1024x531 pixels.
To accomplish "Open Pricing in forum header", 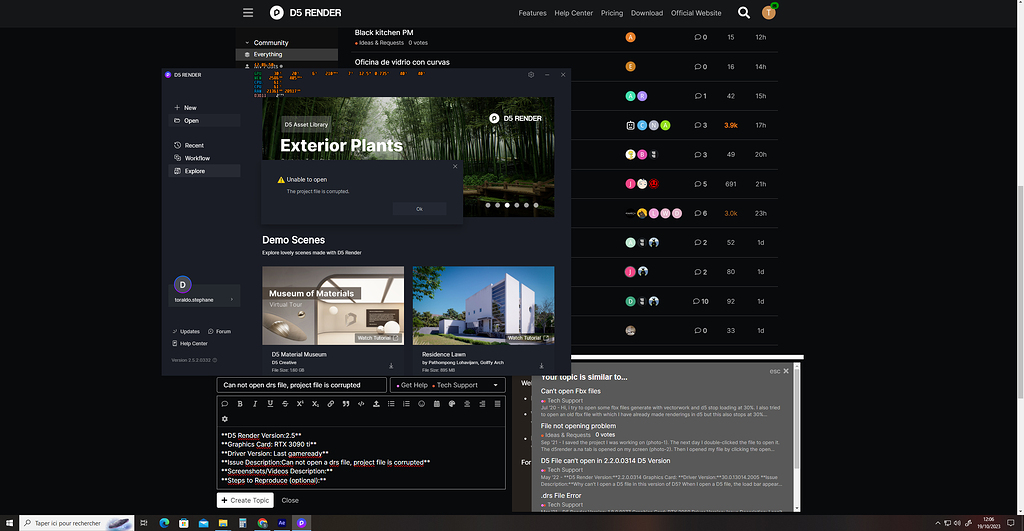I will tap(612, 13).
